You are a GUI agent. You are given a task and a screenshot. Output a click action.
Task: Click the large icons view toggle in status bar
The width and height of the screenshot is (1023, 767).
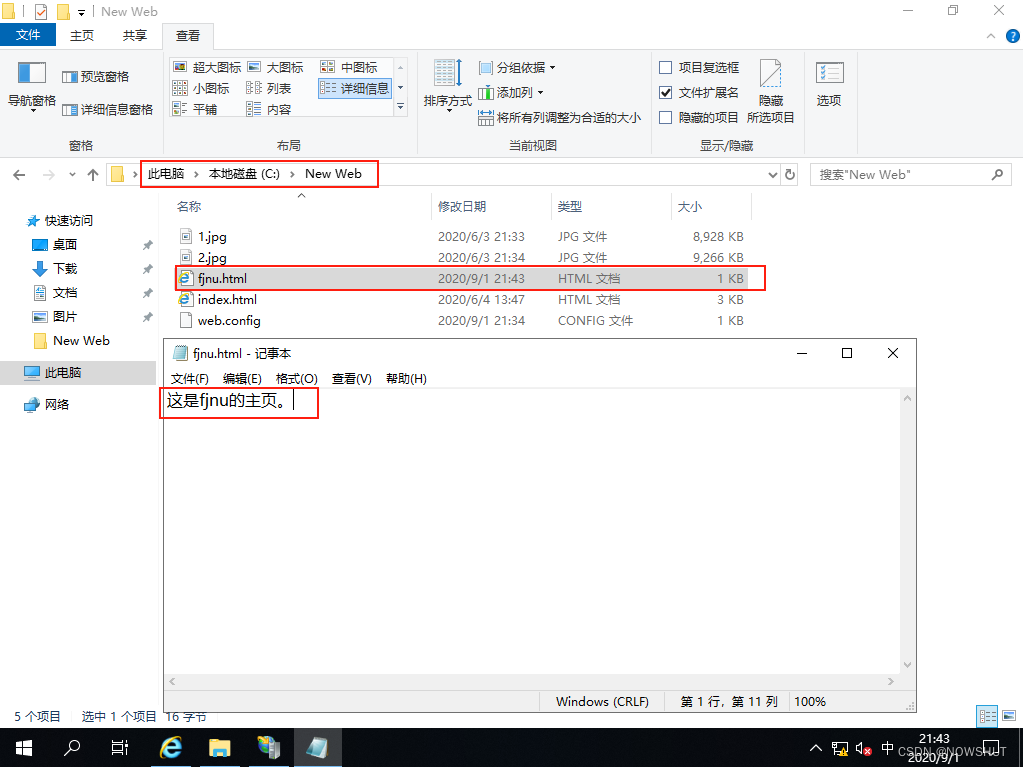1009,716
